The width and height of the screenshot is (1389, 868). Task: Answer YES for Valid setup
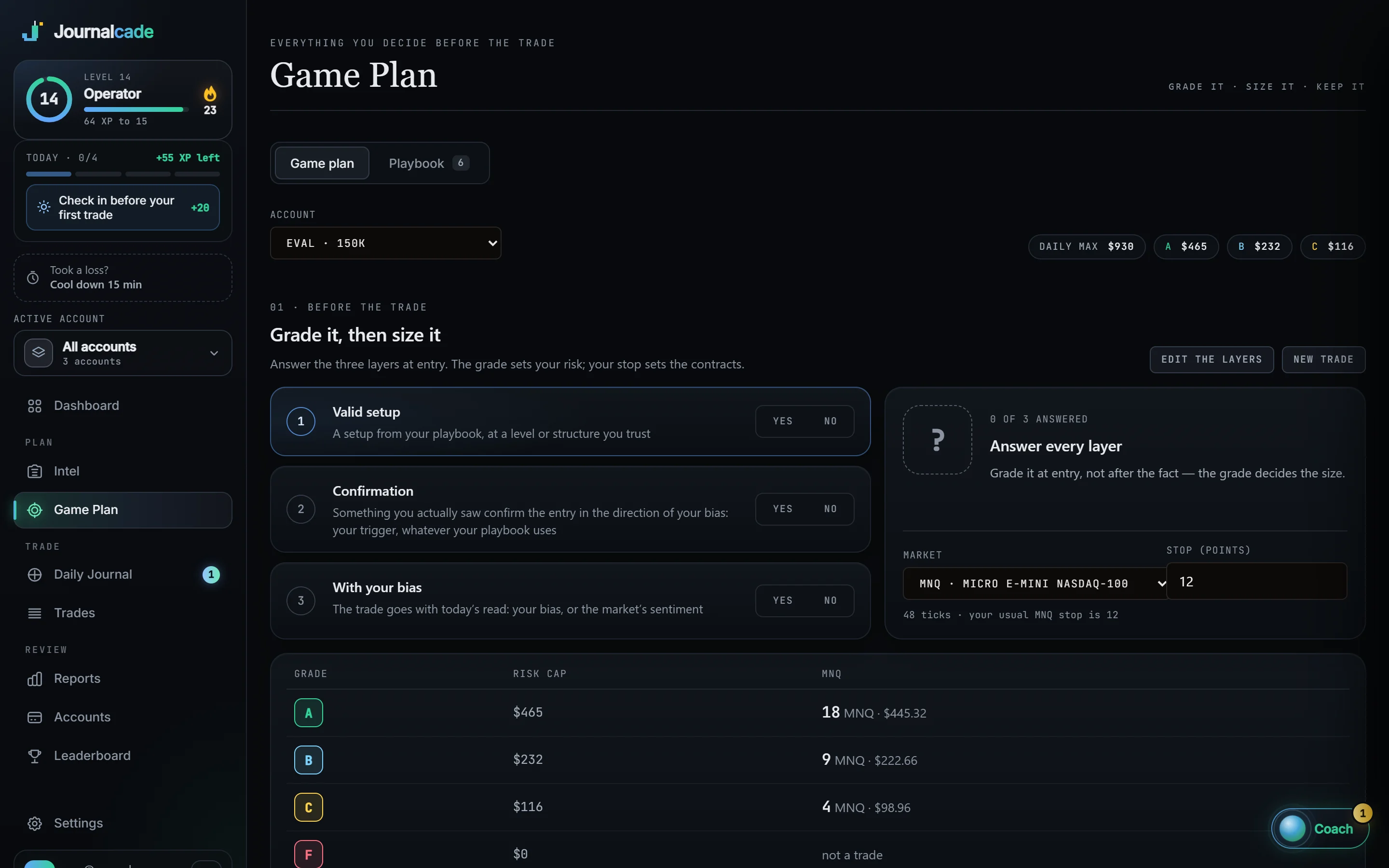pyautogui.click(x=782, y=421)
